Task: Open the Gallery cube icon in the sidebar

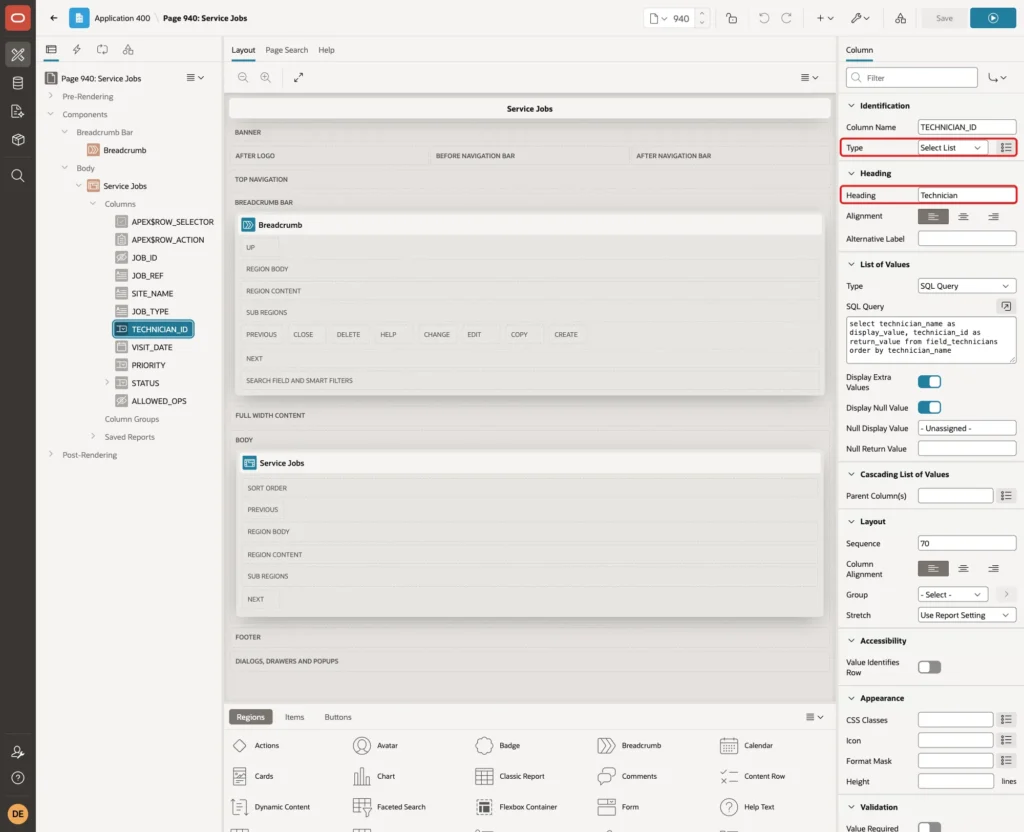Action: coord(18,140)
